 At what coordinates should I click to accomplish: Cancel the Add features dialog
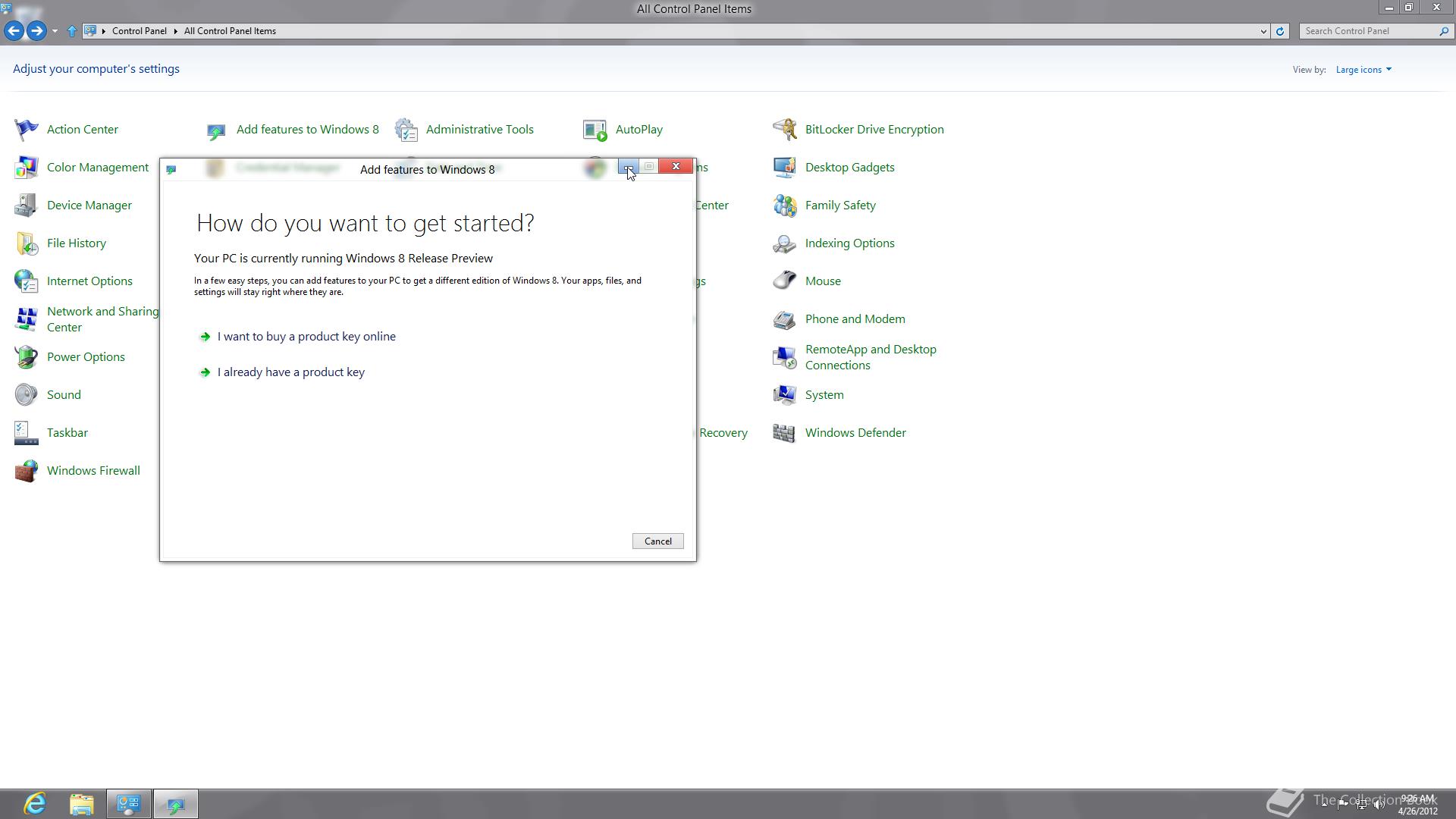657,541
